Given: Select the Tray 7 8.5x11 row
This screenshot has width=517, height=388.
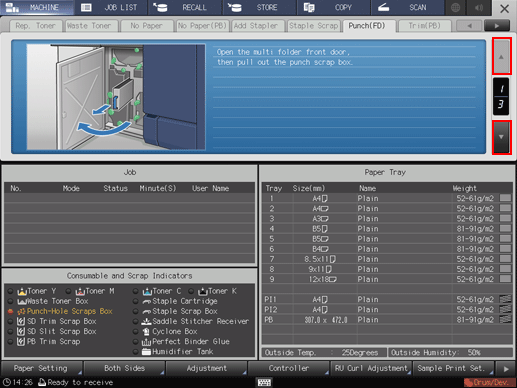Looking at the screenshot, I should [388, 259].
